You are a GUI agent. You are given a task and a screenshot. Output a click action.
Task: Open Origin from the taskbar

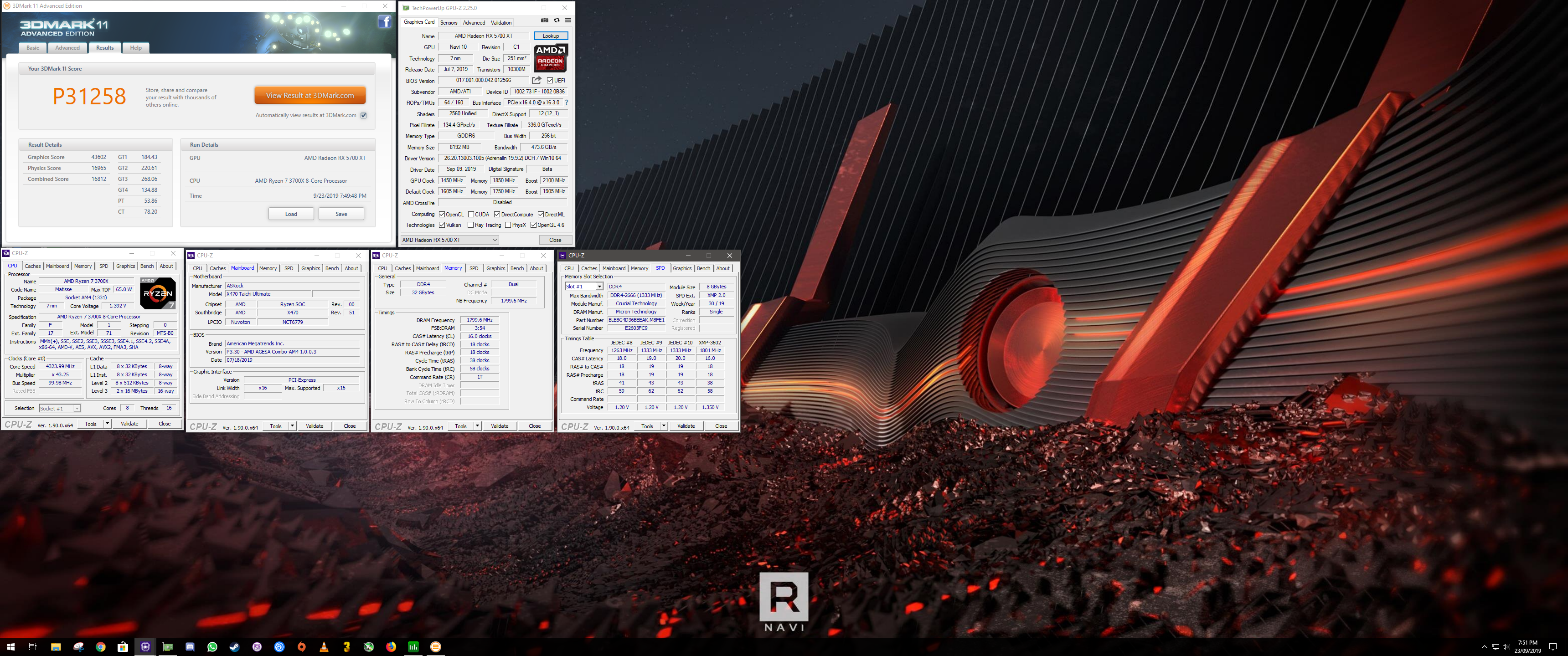[x=301, y=647]
